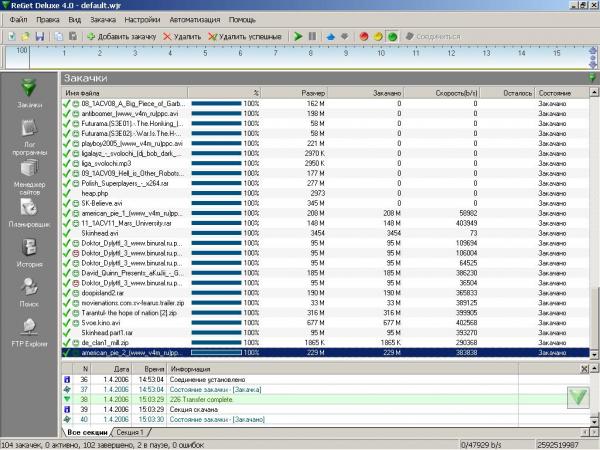Open the Закачка menu

103,20
